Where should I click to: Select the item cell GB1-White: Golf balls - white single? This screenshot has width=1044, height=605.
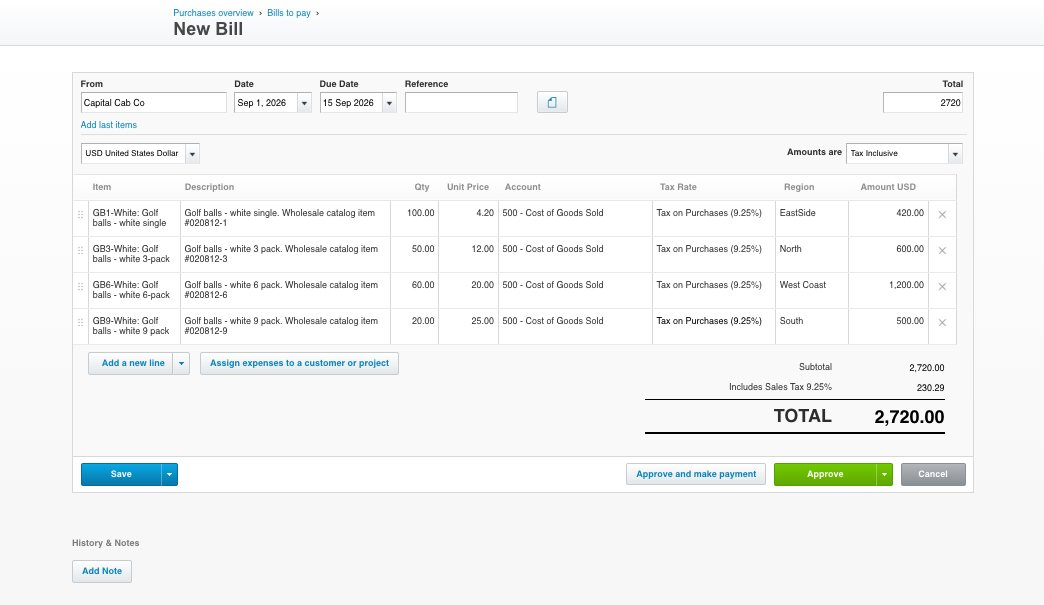point(134,218)
